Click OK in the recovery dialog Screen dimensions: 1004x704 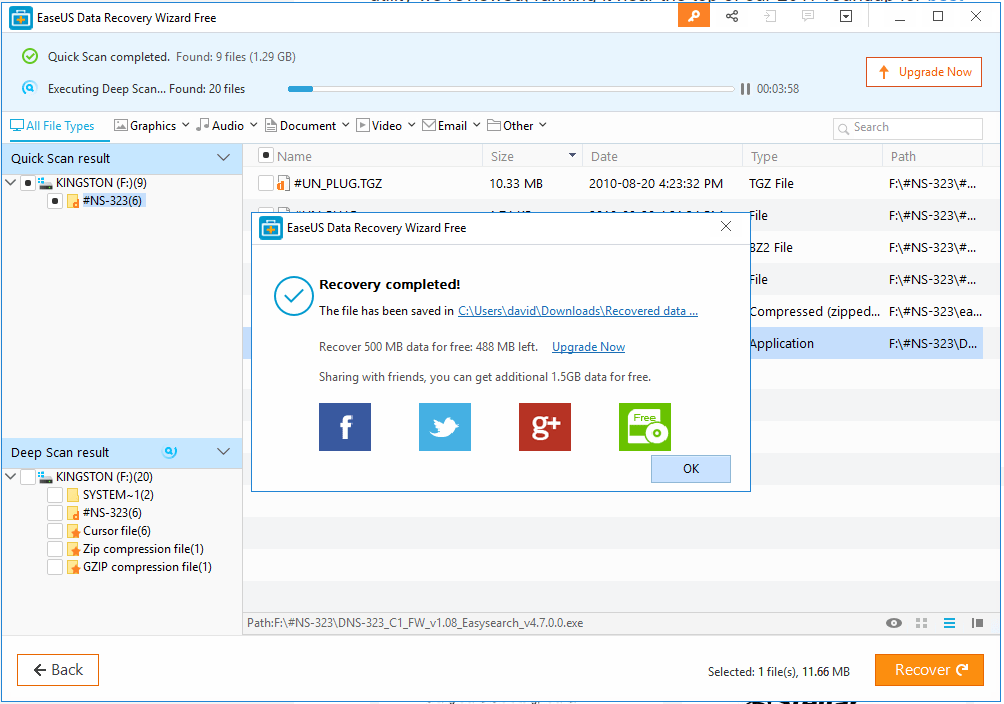click(x=691, y=469)
